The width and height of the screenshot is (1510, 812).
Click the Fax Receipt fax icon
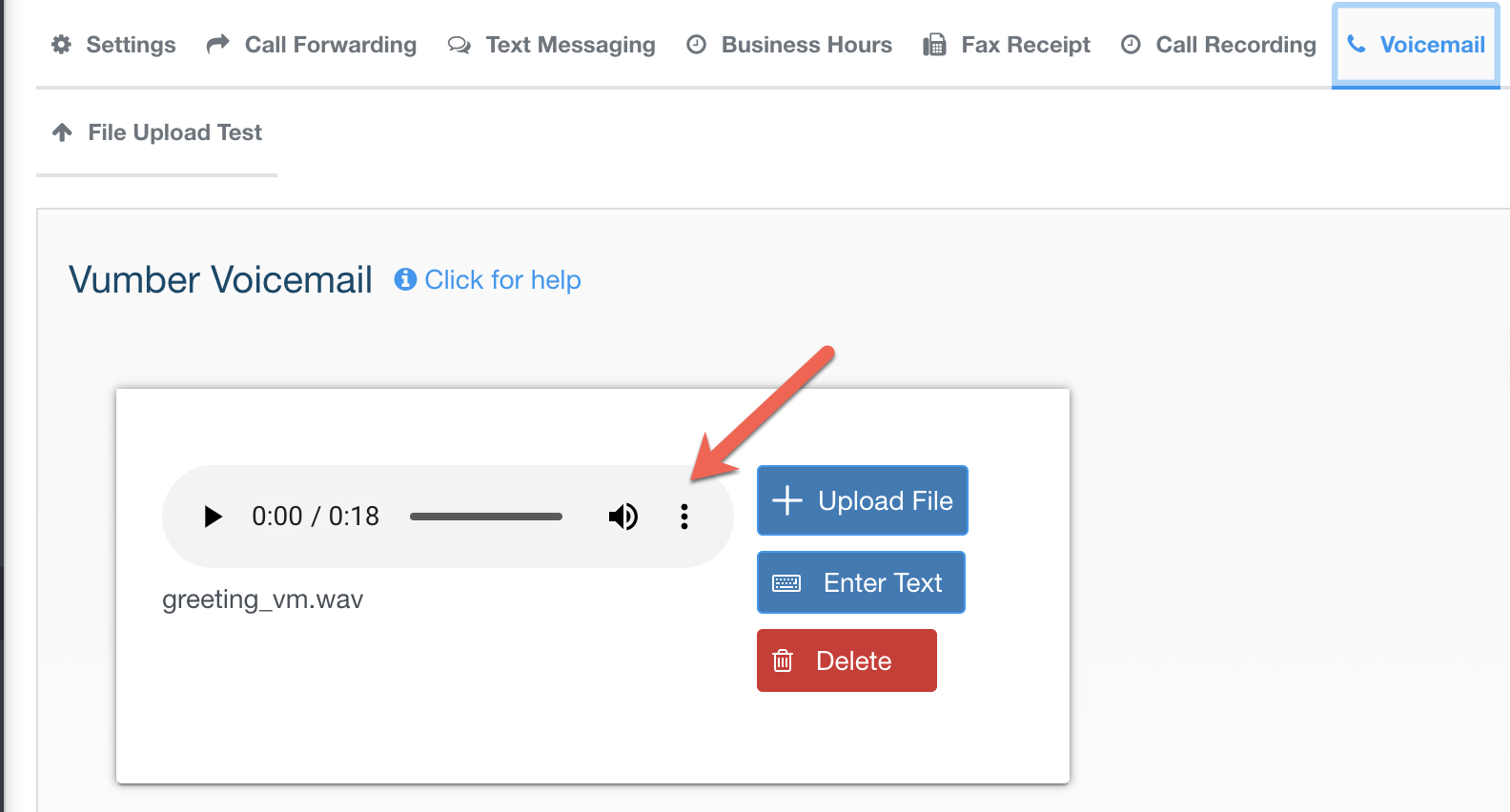[x=934, y=45]
